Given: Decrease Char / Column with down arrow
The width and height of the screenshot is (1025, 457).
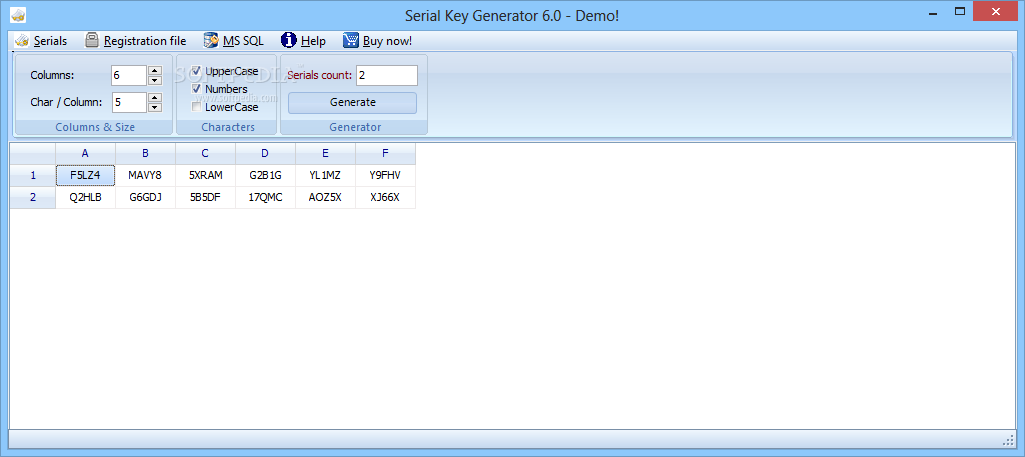Looking at the screenshot, I should pyautogui.click(x=155, y=107).
